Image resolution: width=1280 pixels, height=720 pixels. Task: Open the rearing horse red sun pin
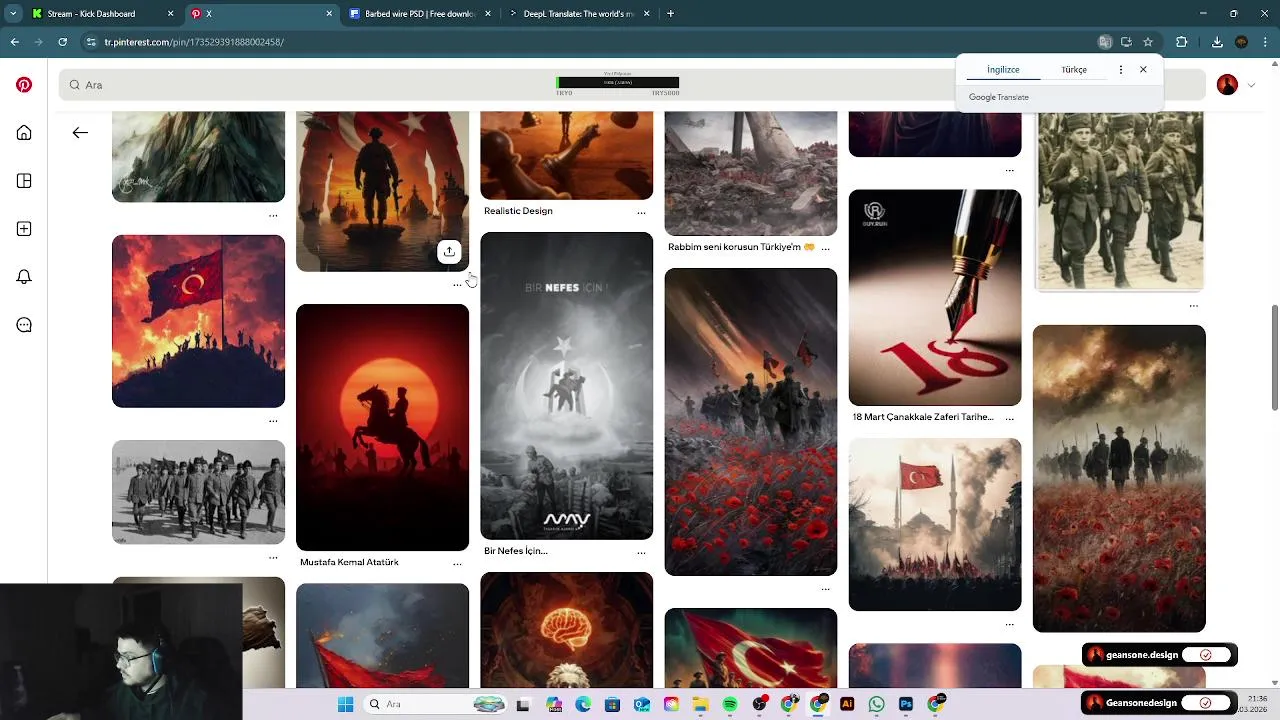coord(382,427)
